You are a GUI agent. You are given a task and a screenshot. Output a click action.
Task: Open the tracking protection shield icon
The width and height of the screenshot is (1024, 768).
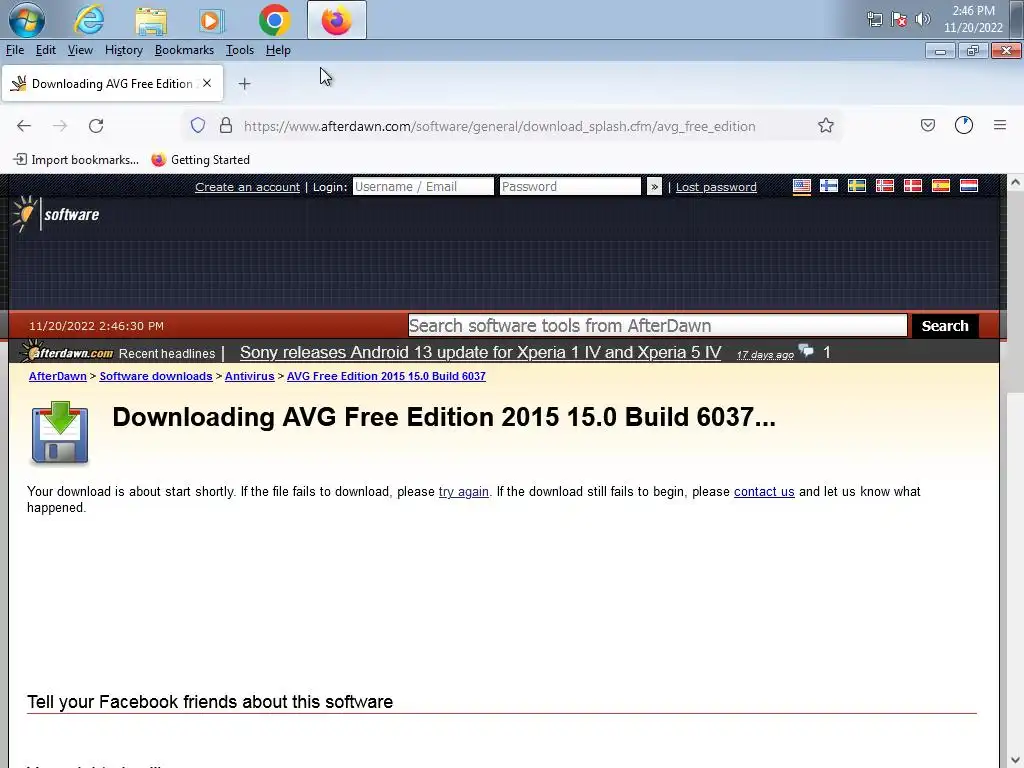(197, 125)
